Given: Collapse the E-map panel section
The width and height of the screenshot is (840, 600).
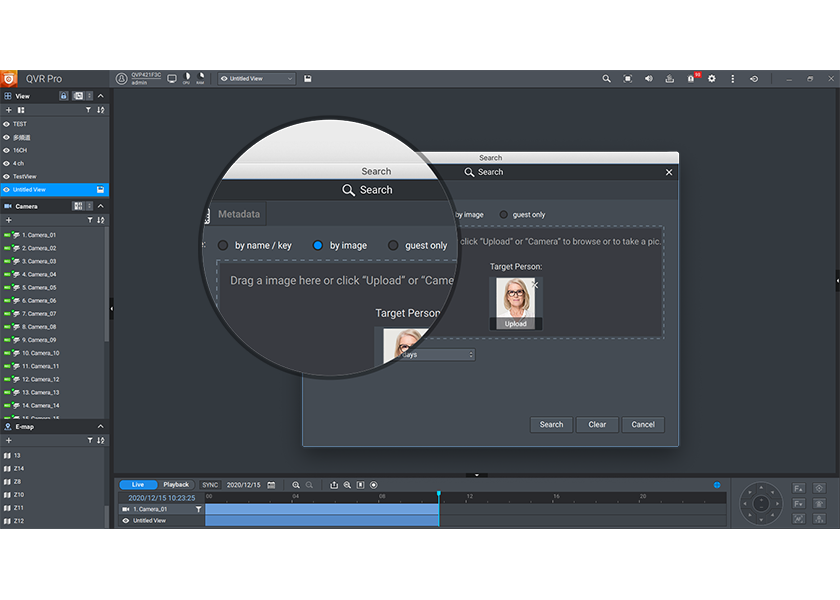Looking at the screenshot, I should [100, 426].
